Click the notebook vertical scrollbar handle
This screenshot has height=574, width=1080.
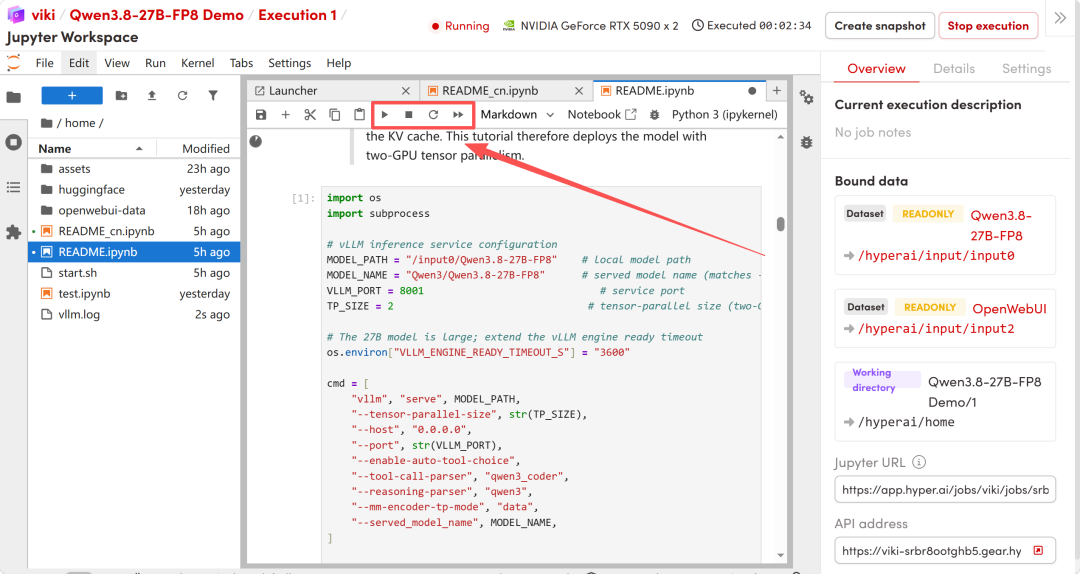[x=780, y=224]
